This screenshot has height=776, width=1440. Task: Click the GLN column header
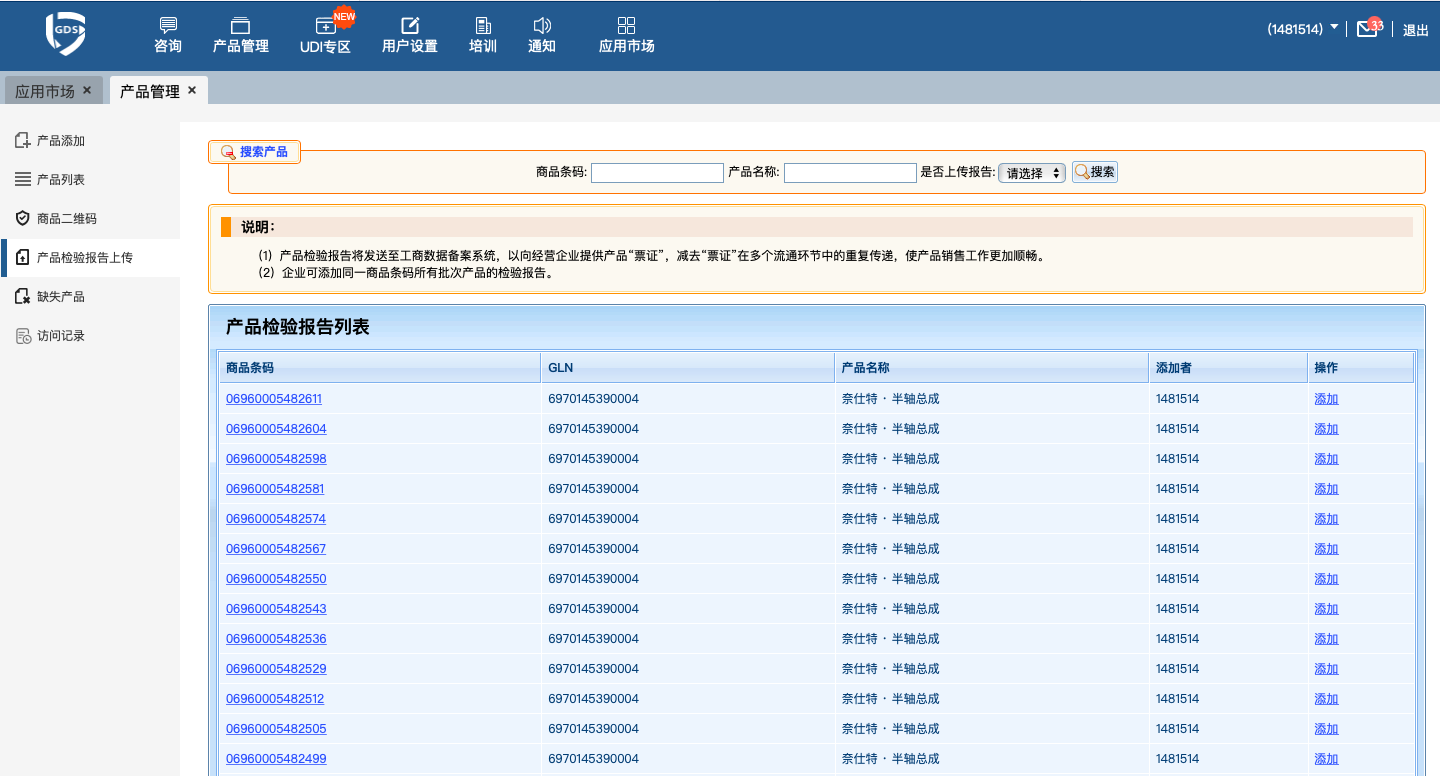click(688, 368)
